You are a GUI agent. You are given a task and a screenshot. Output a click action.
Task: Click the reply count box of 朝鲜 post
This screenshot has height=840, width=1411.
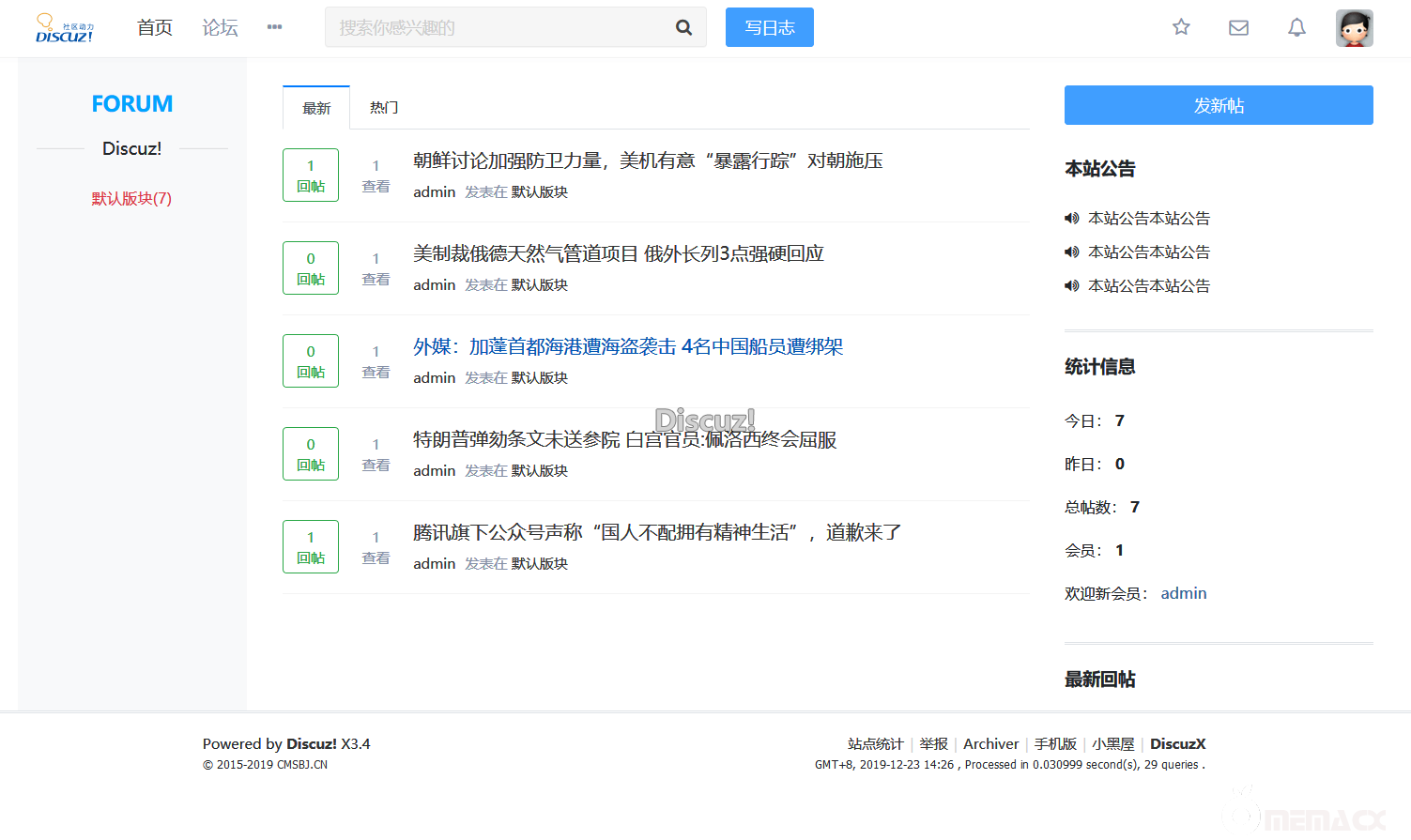311,175
